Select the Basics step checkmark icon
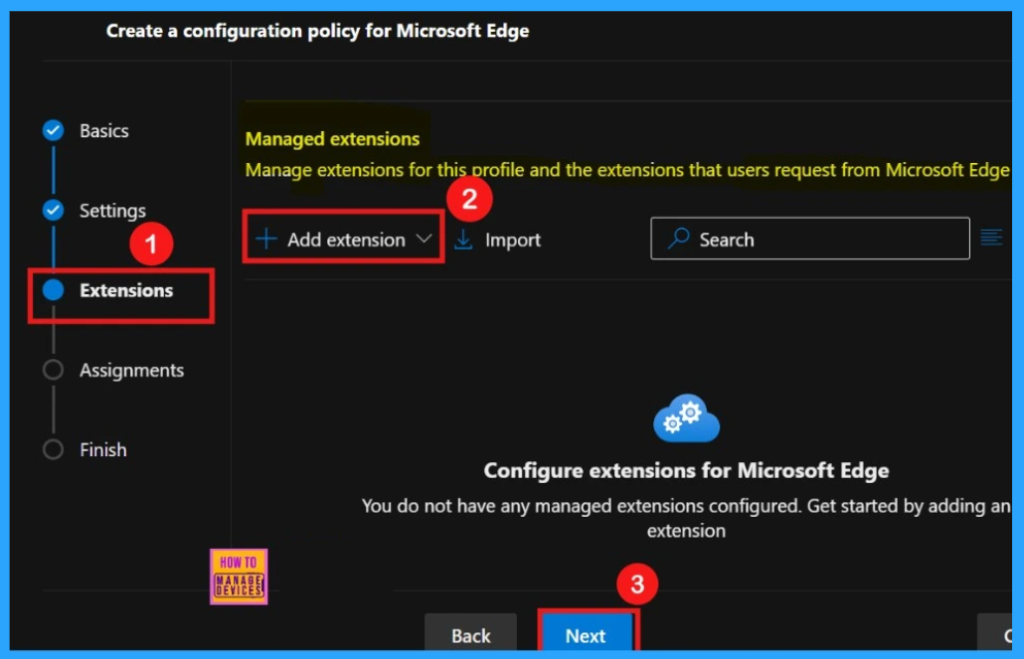Image resolution: width=1024 pixels, height=659 pixels. (53, 131)
